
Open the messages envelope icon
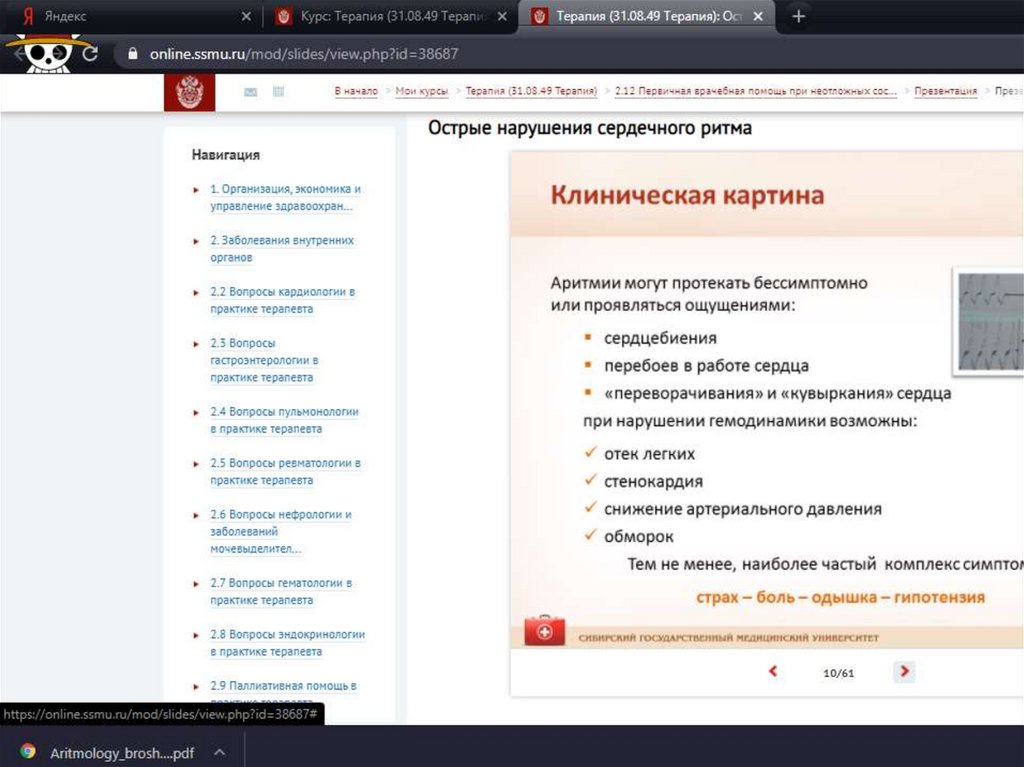pos(250,92)
